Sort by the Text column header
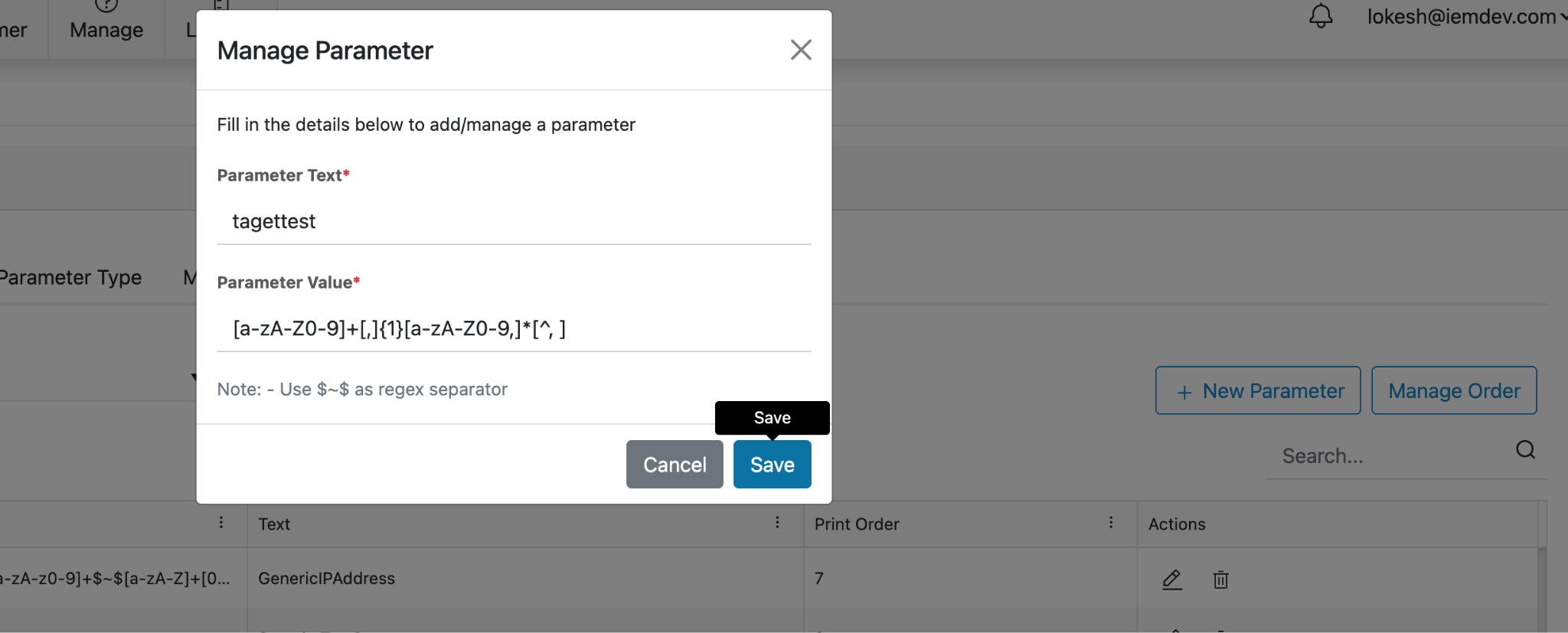The width and height of the screenshot is (1568, 633). tap(275, 524)
